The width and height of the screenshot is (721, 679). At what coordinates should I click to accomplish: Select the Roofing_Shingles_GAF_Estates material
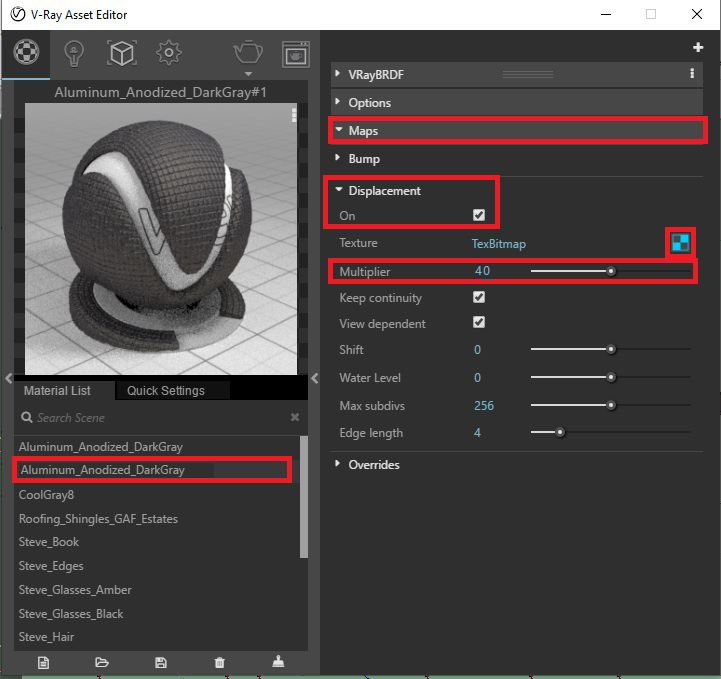pos(98,519)
